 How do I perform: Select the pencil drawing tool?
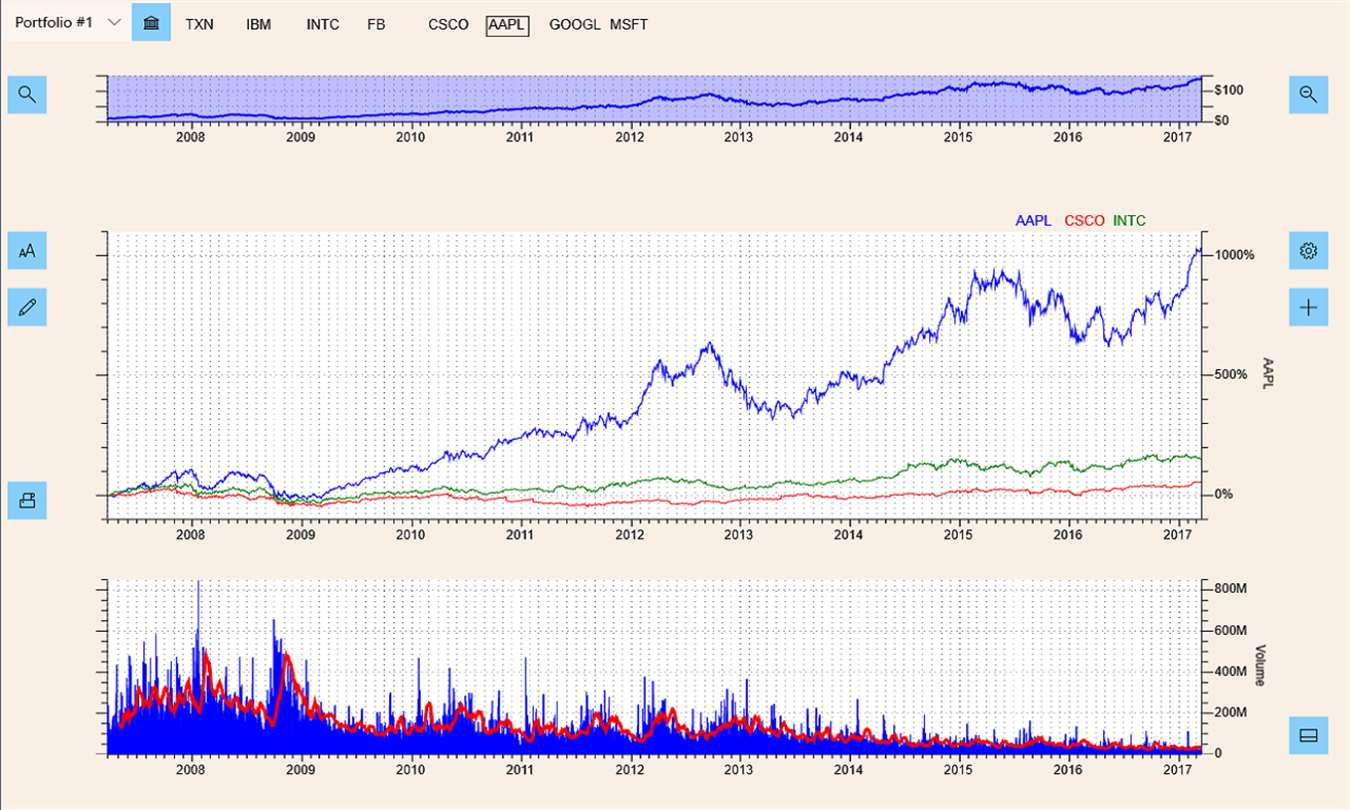pyautogui.click(x=27, y=307)
